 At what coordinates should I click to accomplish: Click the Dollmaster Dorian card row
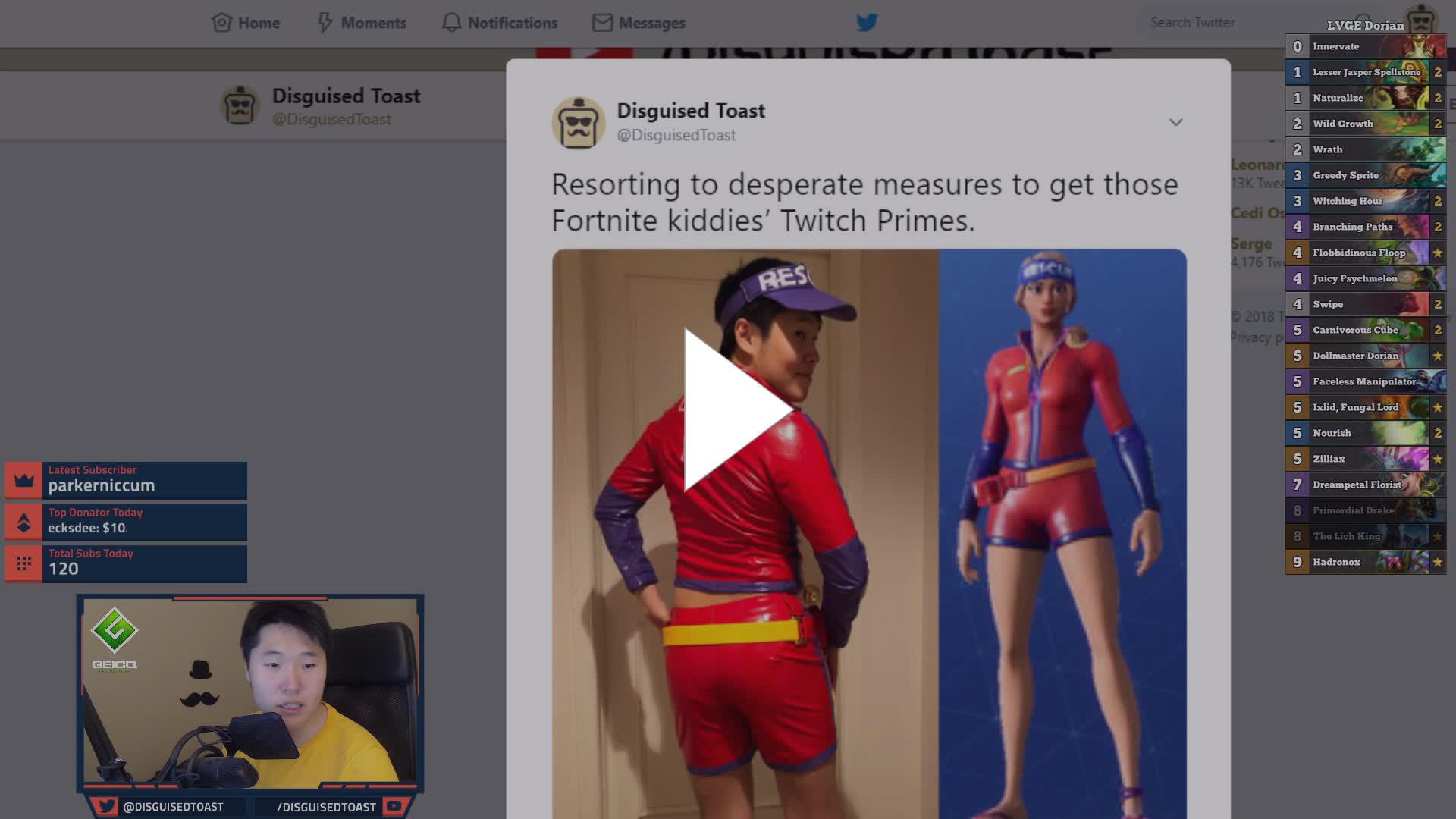click(x=1366, y=356)
